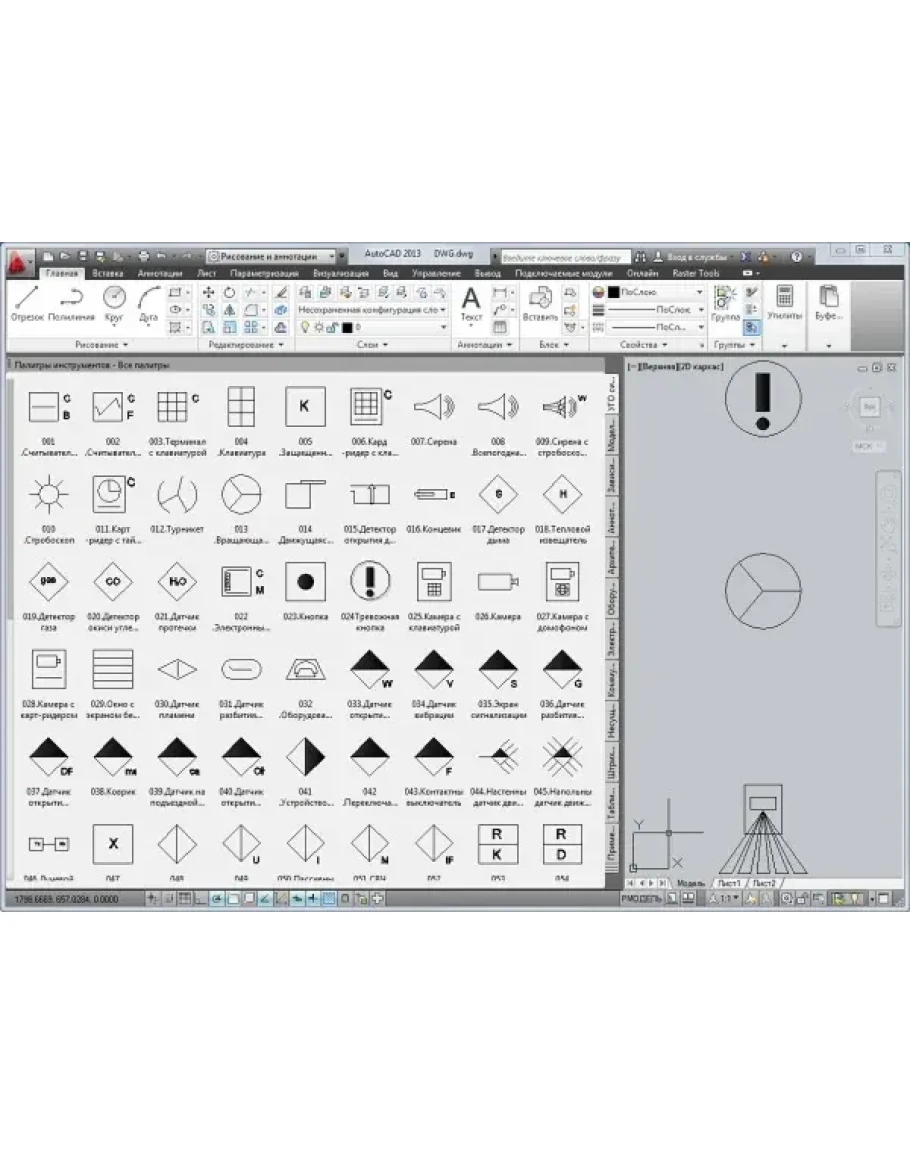Image resolution: width=910 pixels, height=1155 pixels.
Task: Switch to the Лист1 layout tab
Action: coord(727,884)
